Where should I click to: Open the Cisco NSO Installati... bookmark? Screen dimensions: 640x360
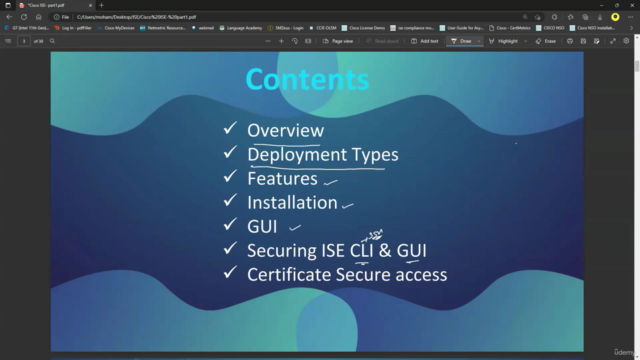592,28
